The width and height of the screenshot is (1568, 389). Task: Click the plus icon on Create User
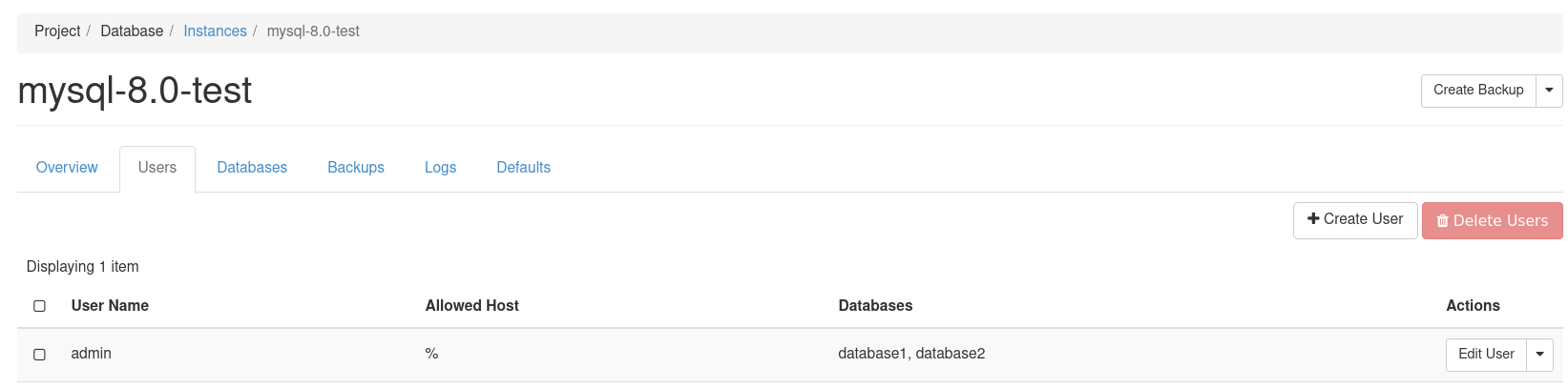[1313, 219]
